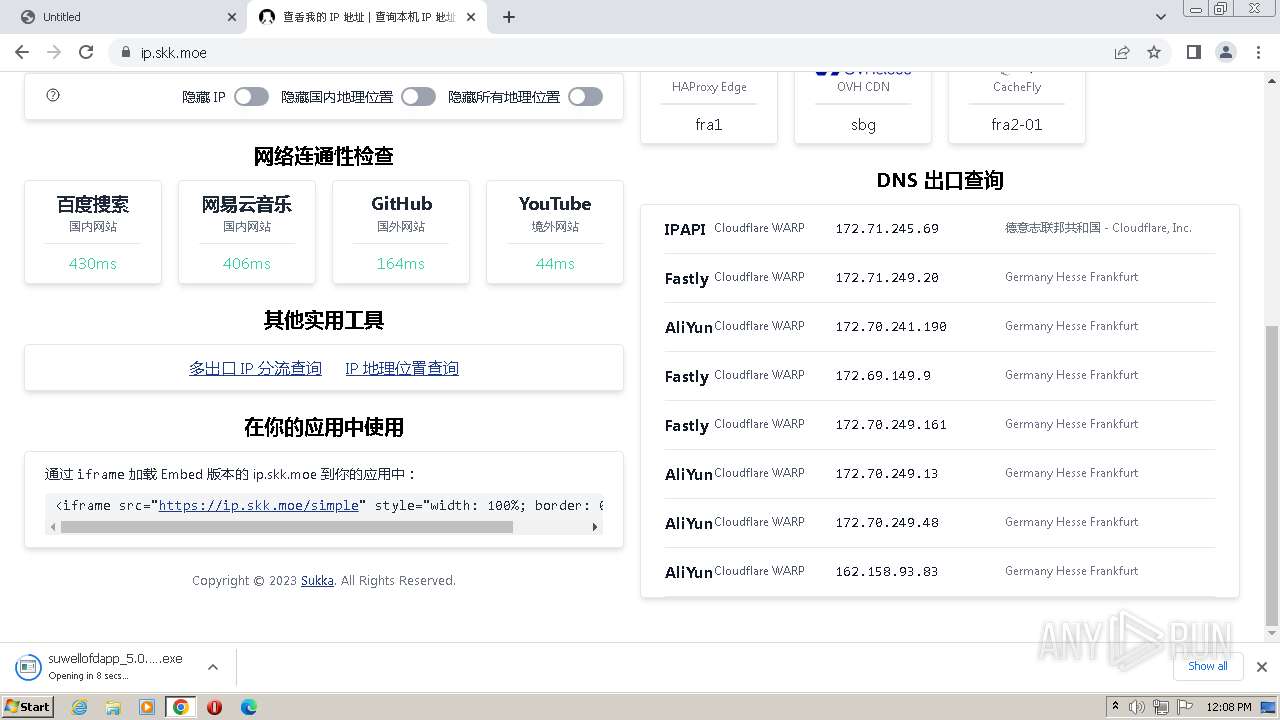Reload the current page

[86, 52]
